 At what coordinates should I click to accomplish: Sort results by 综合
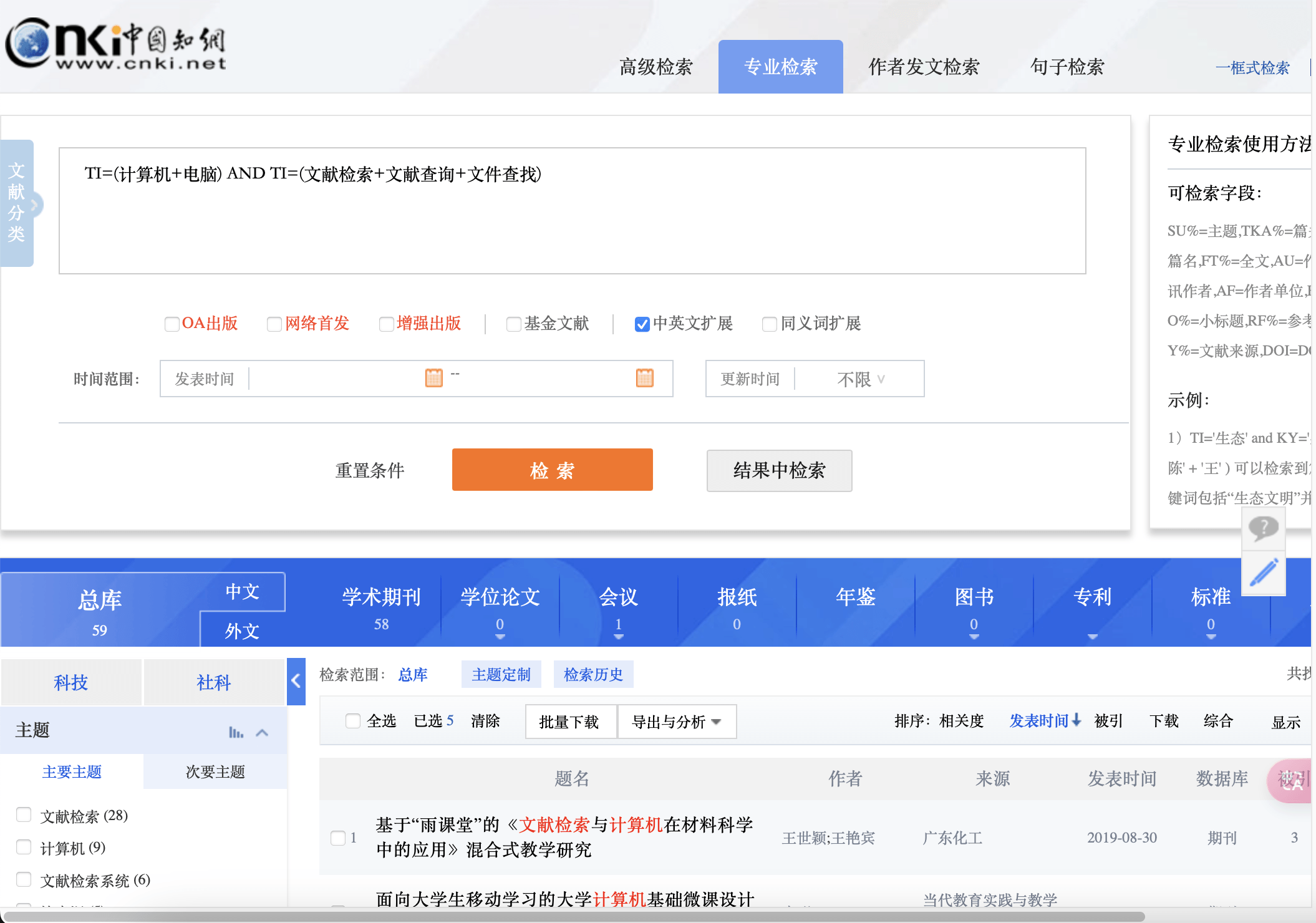coord(1218,721)
